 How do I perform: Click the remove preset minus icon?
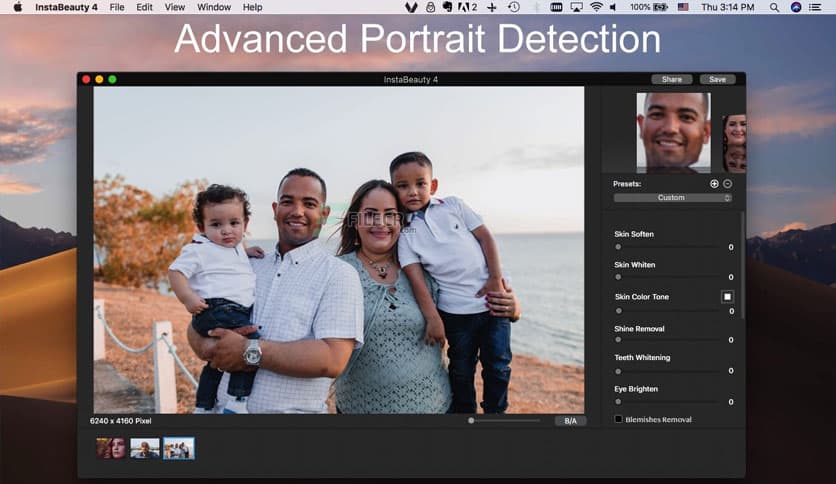(727, 184)
